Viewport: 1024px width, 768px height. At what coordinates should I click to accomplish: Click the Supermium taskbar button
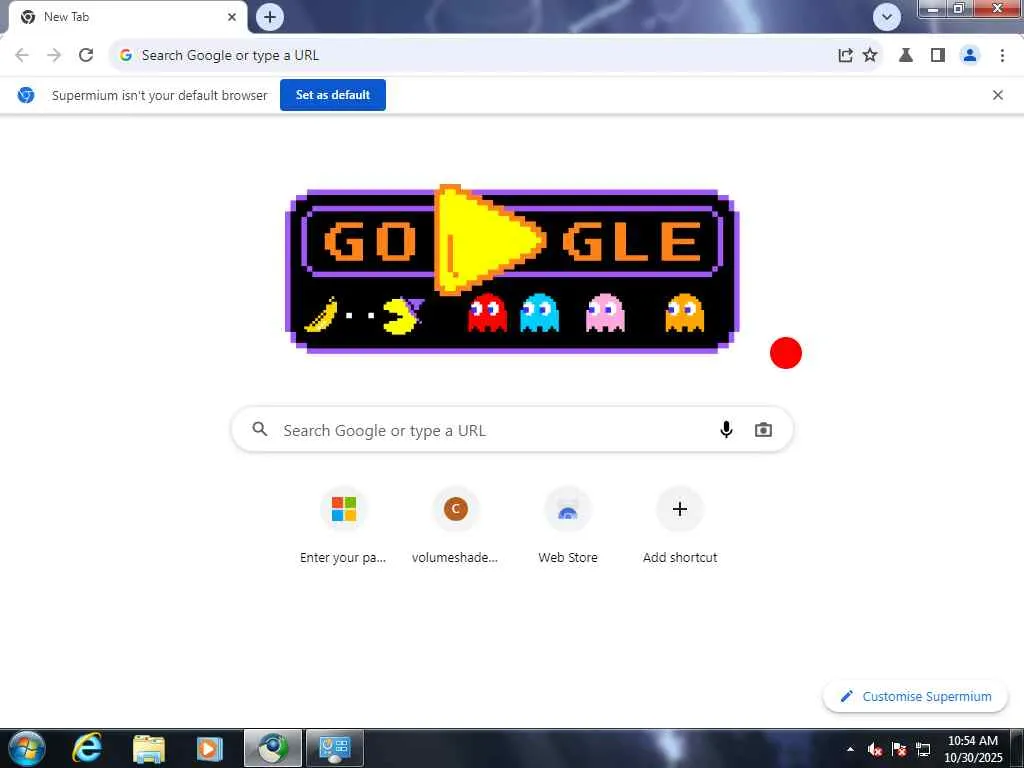[273, 748]
